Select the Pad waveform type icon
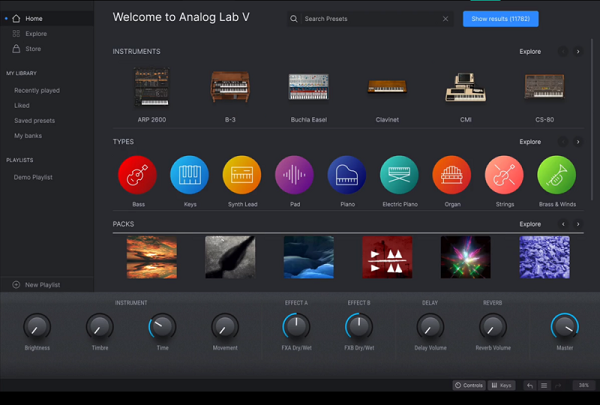Screen dimensions: 600x405 coord(294,175)
